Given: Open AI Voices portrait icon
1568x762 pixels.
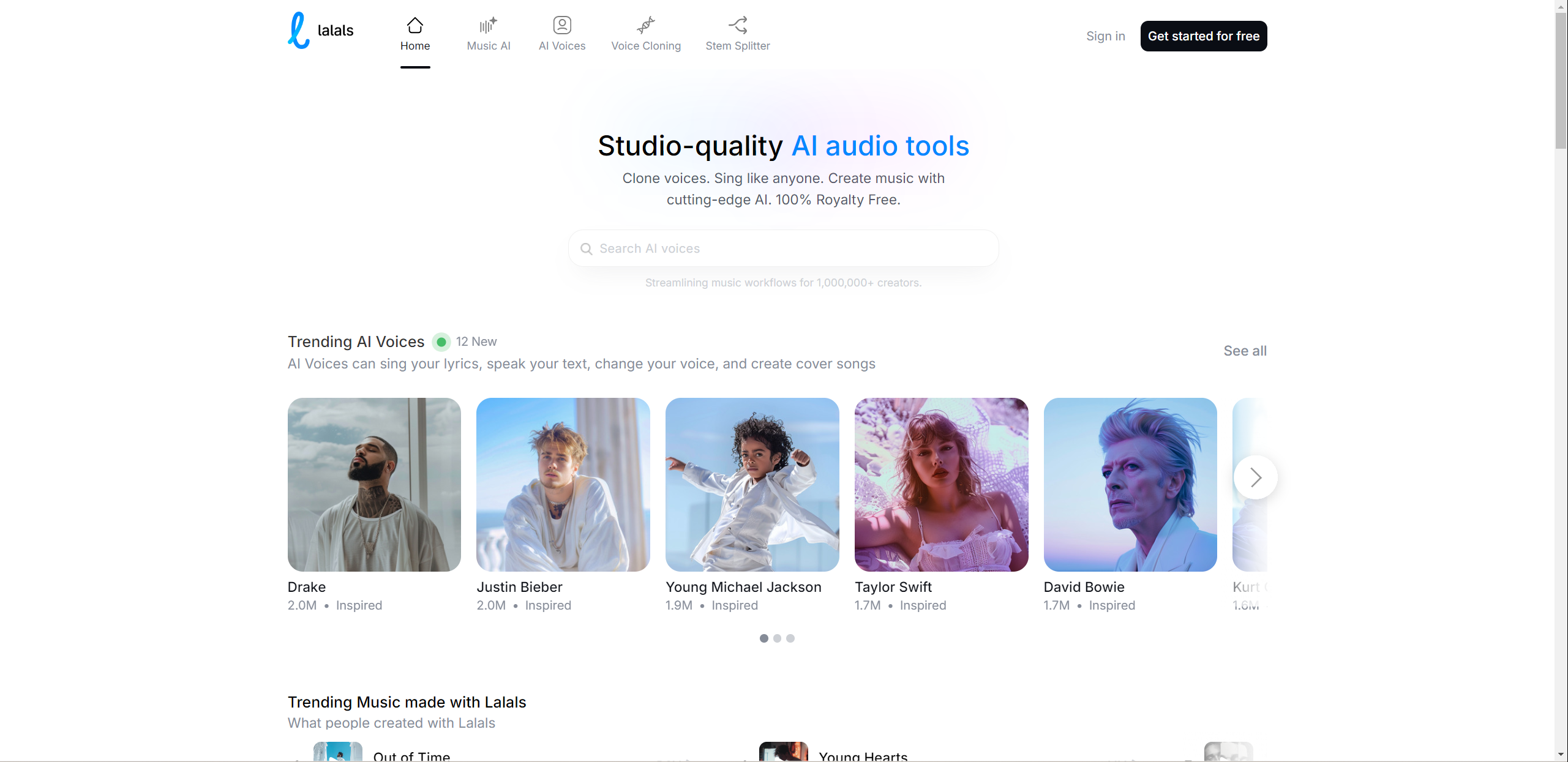Looking at the screenshot, I should pyautogui.click(x=561, y=25).
